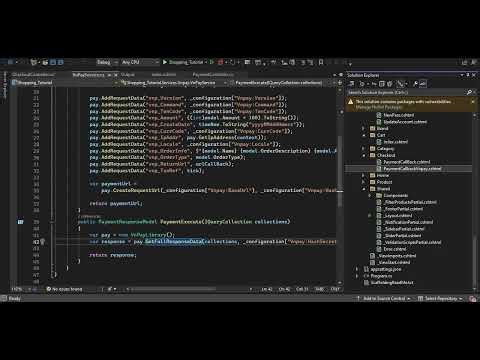Select PaymentCallbackVnpay.cshtml file
480x360 pixels.
point(412,169)
